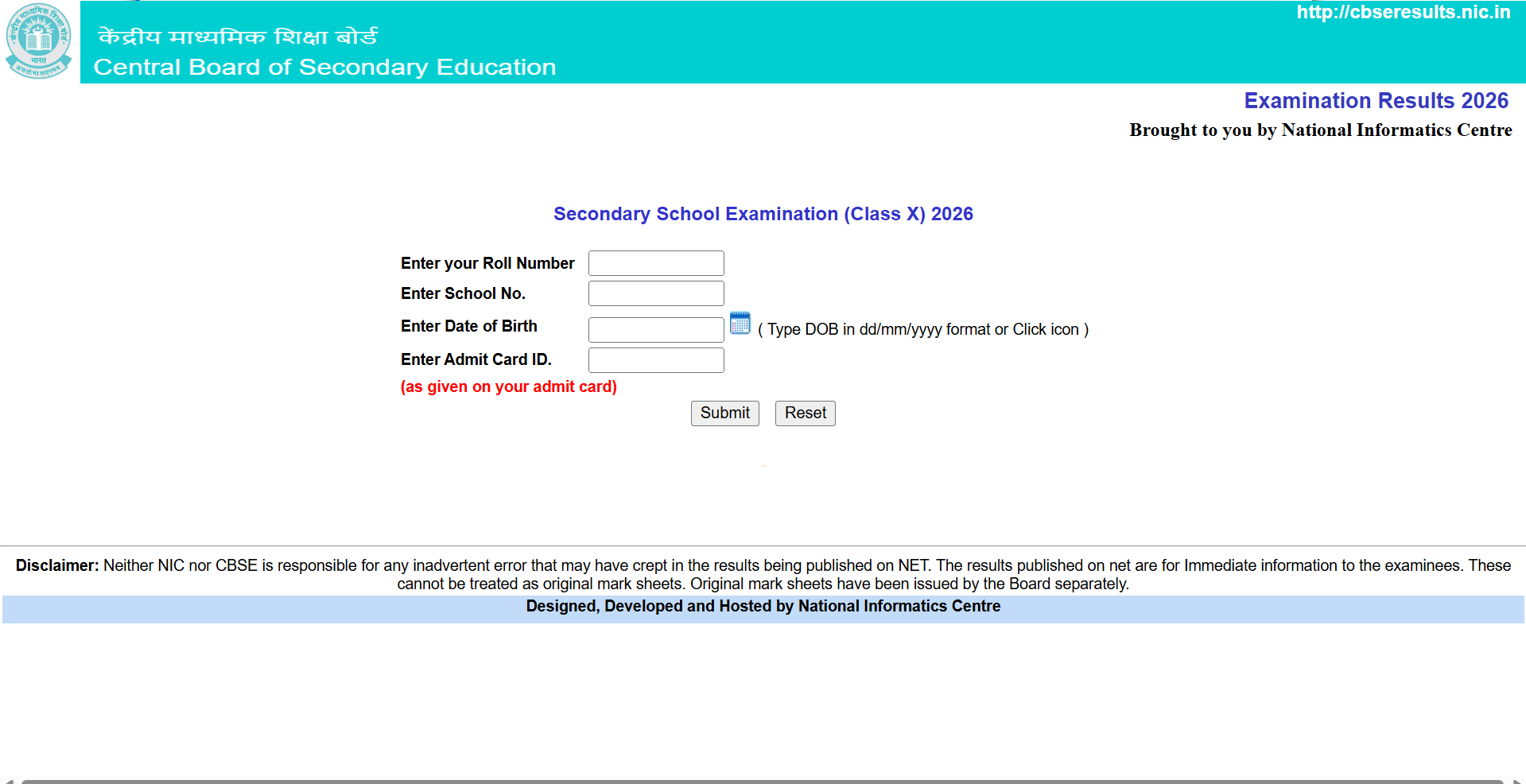Click the red admit card note text
This screenshot has width=1526, height=784.
[508, 386]
